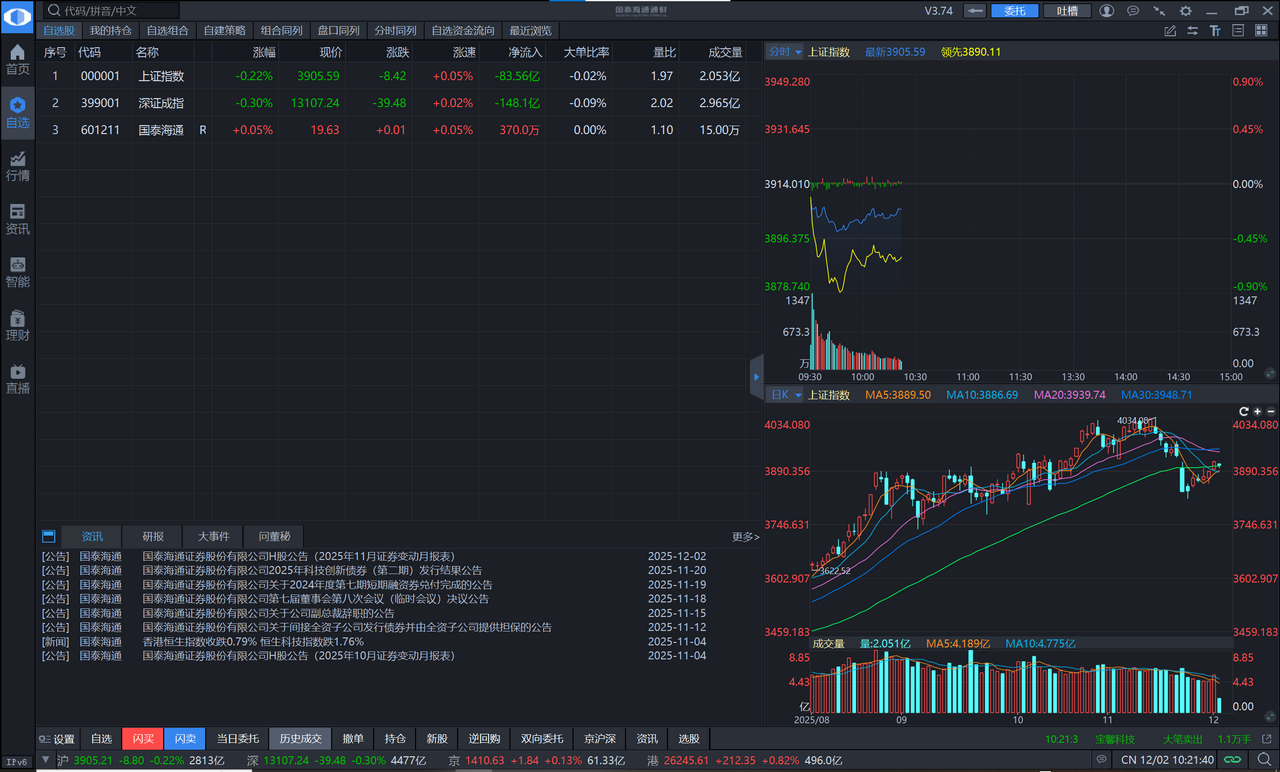Switch to the 我的持仓 tab
The width and height of the screenshot is (1280, 772).
click(x=110, y=30)
